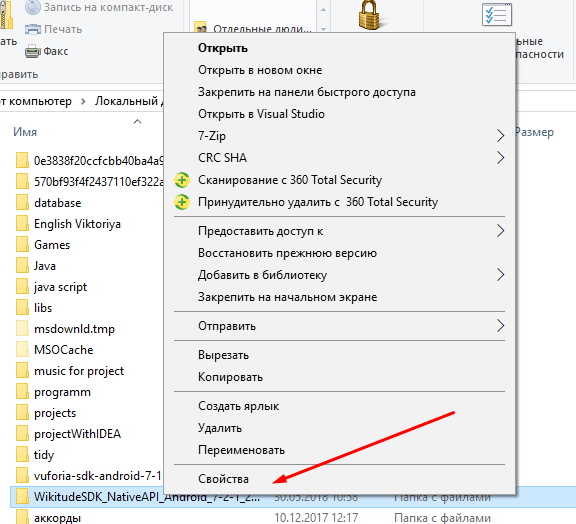Select the database folder icon
The height and width of the screenshot is (524, 576).
pos(22,203)
